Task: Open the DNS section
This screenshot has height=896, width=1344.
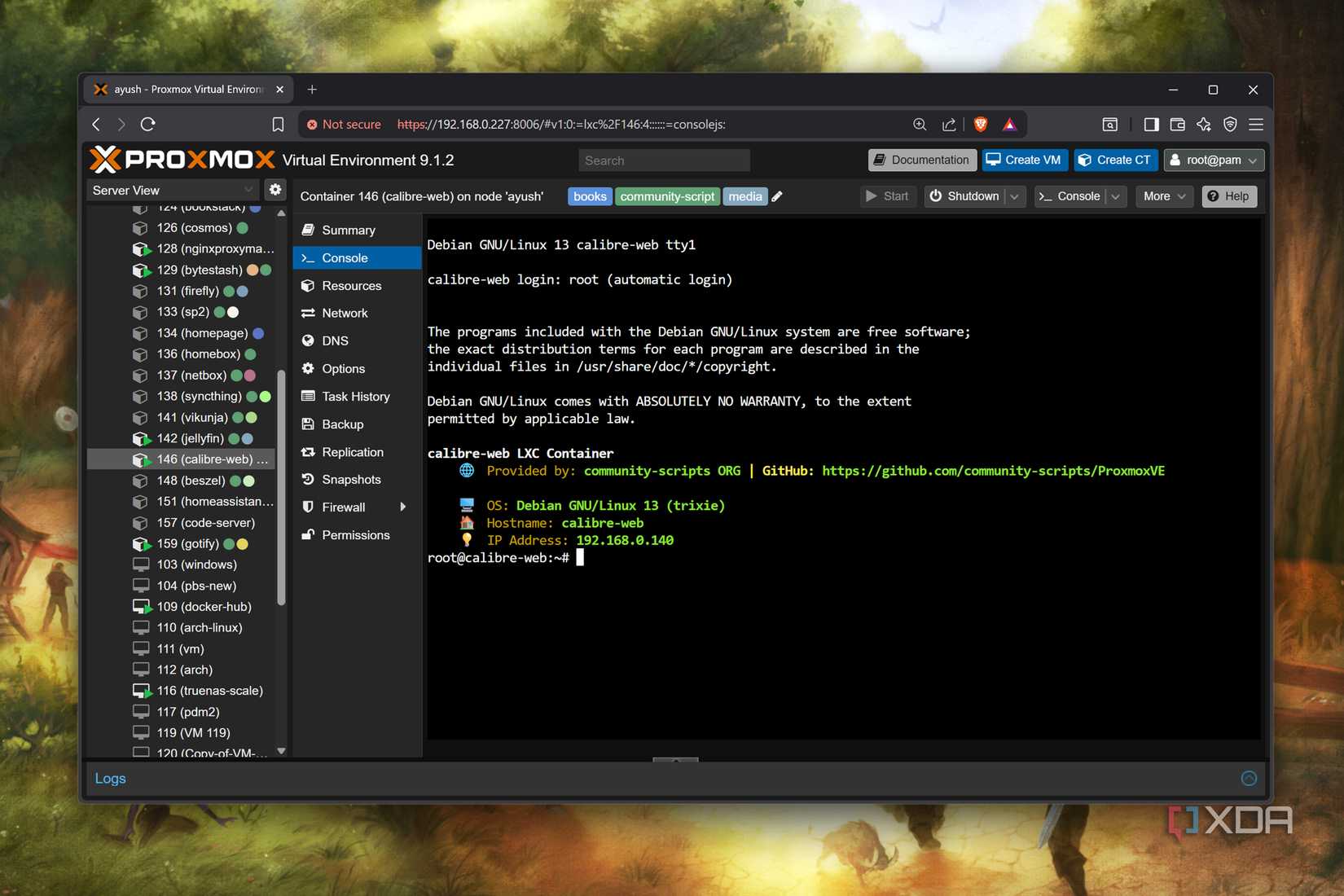Action: point(357,341)
